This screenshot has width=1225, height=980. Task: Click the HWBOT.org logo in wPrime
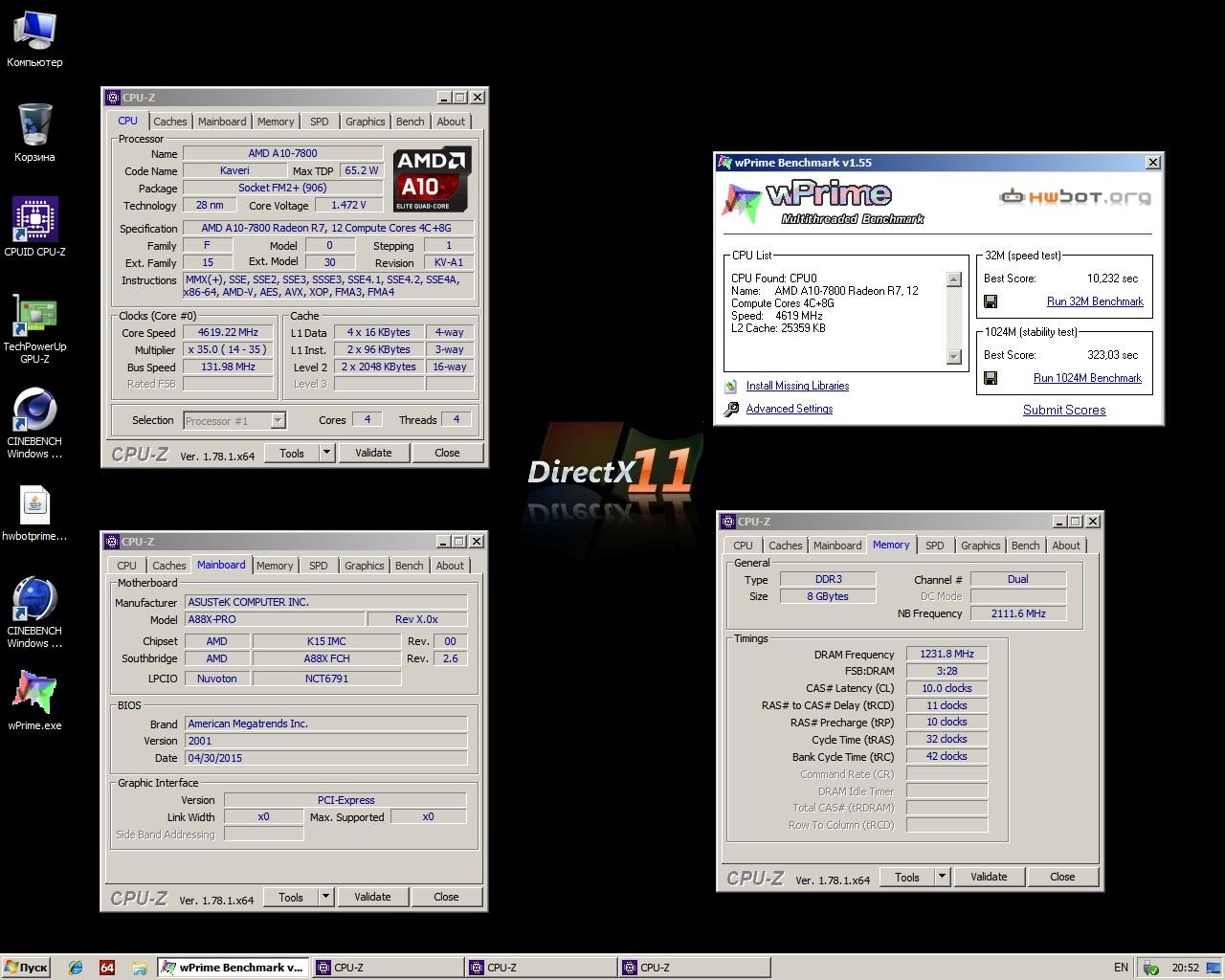tap(1075, 197)
